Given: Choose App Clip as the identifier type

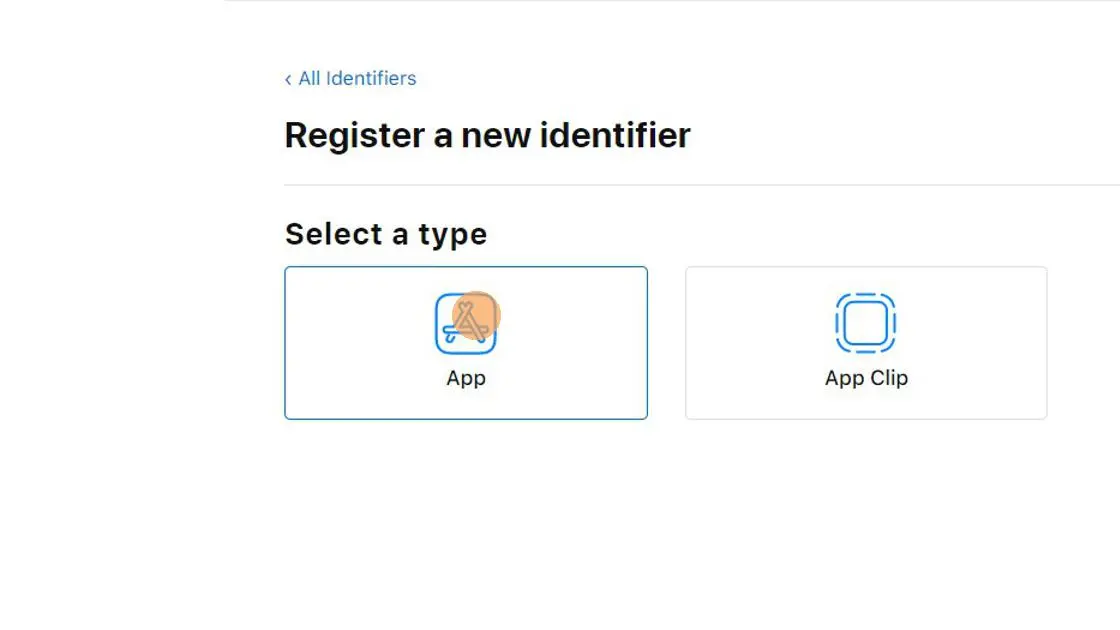Looking at the screenshot, I should [x=866, y=342].
